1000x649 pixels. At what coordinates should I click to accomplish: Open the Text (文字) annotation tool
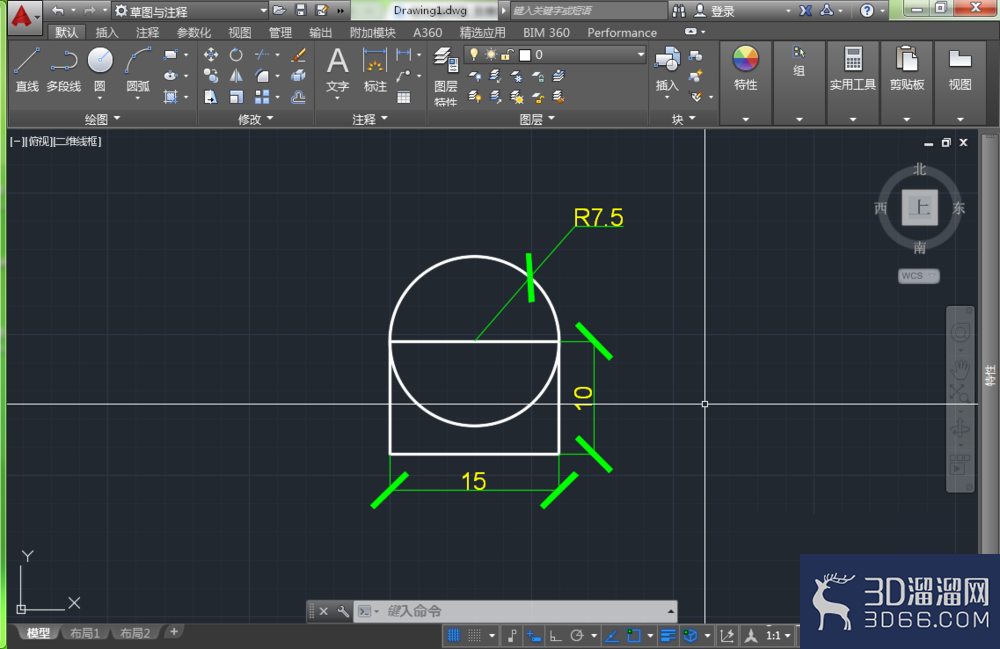pyautogui.click(x=337, y=70)
